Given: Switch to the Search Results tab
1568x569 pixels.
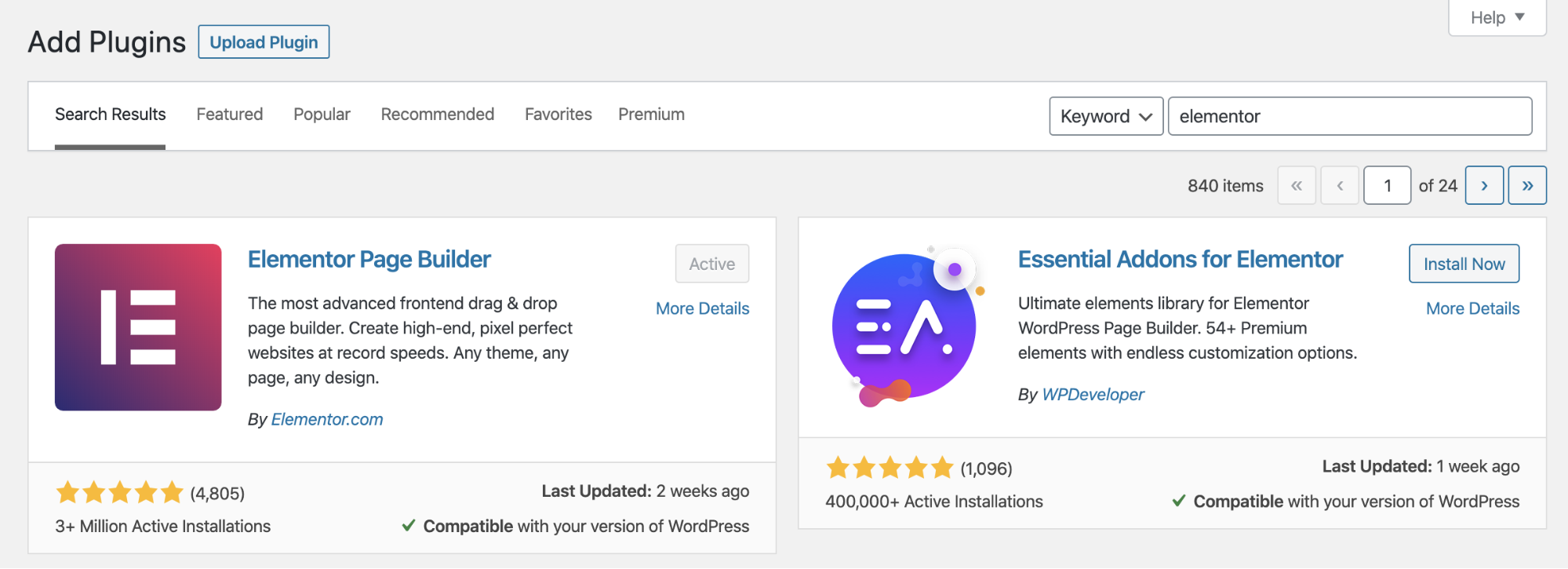Looking at the screenshot, I should 111,115.
